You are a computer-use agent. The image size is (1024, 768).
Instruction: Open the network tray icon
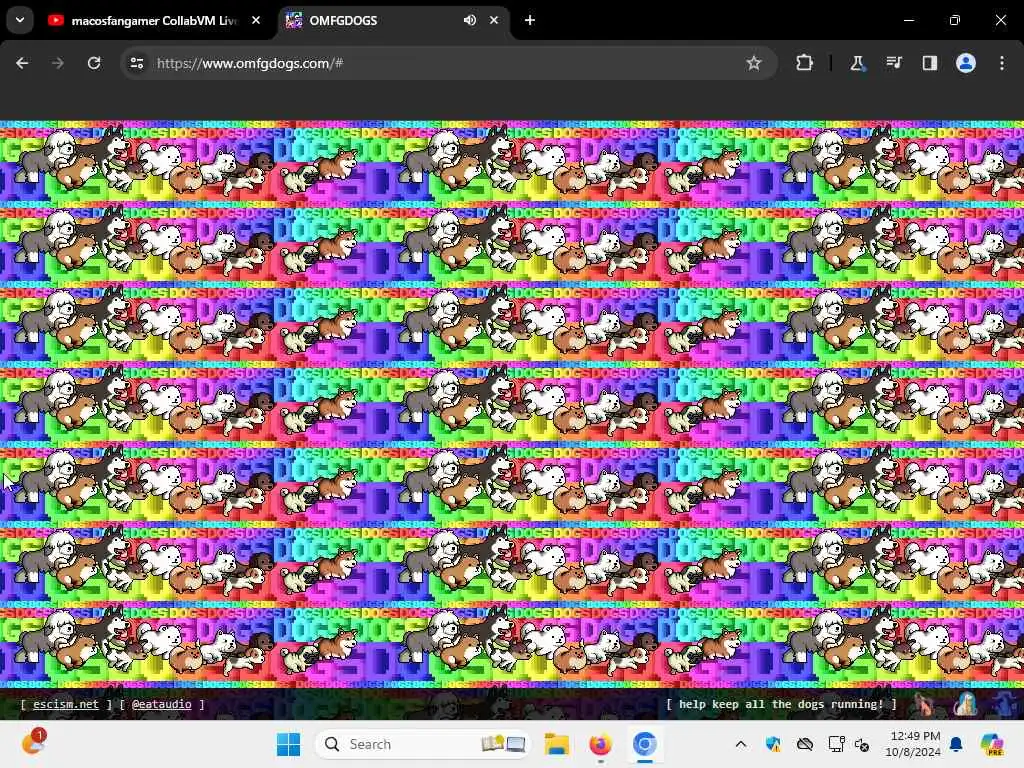836,744
